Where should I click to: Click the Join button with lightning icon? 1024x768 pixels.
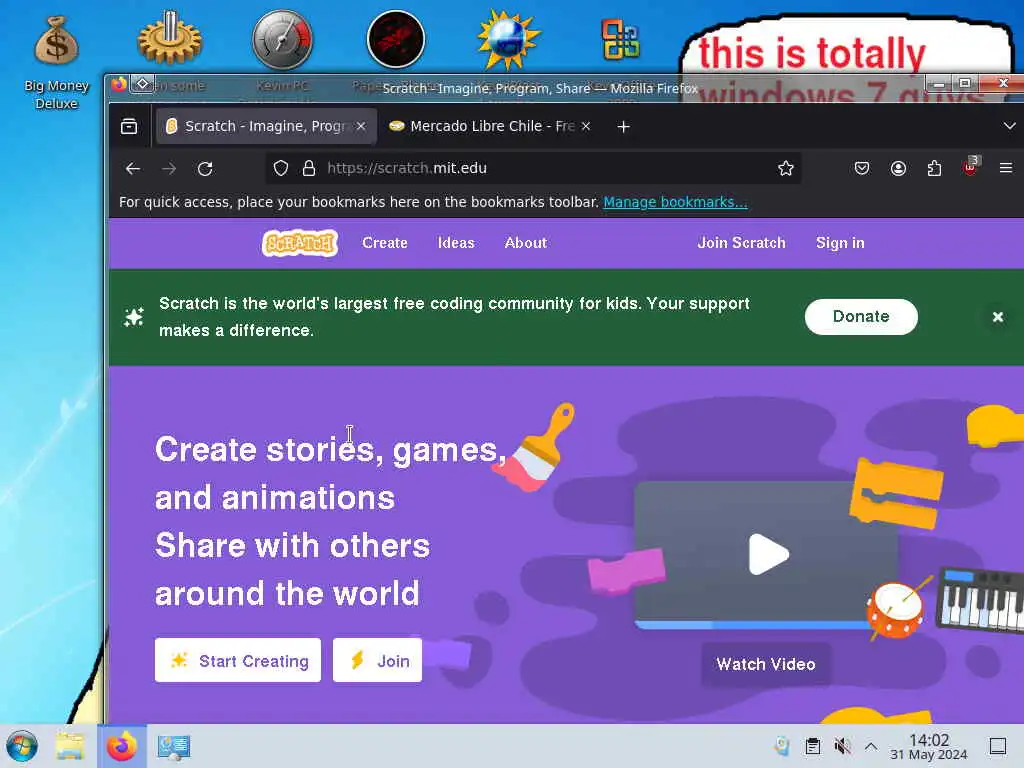(377, 660)
